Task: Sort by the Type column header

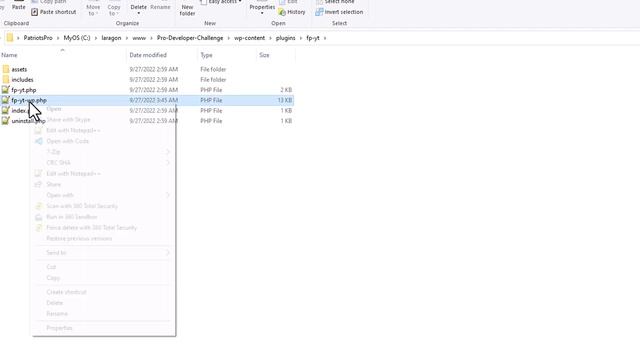Action: [206, 55]
